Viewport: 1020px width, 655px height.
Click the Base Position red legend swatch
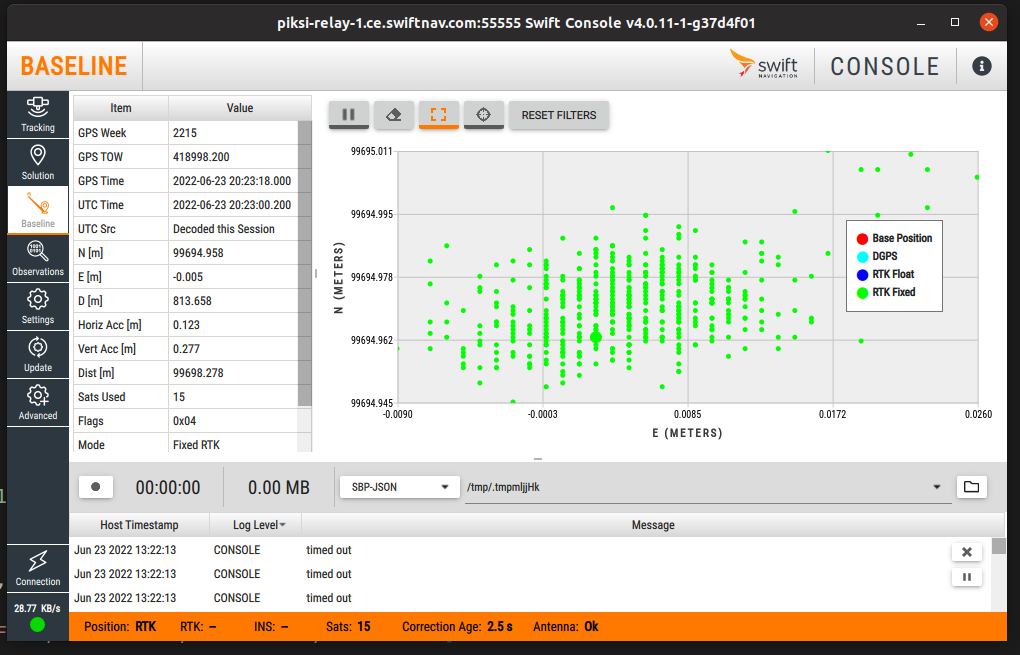tap(863, 239)
